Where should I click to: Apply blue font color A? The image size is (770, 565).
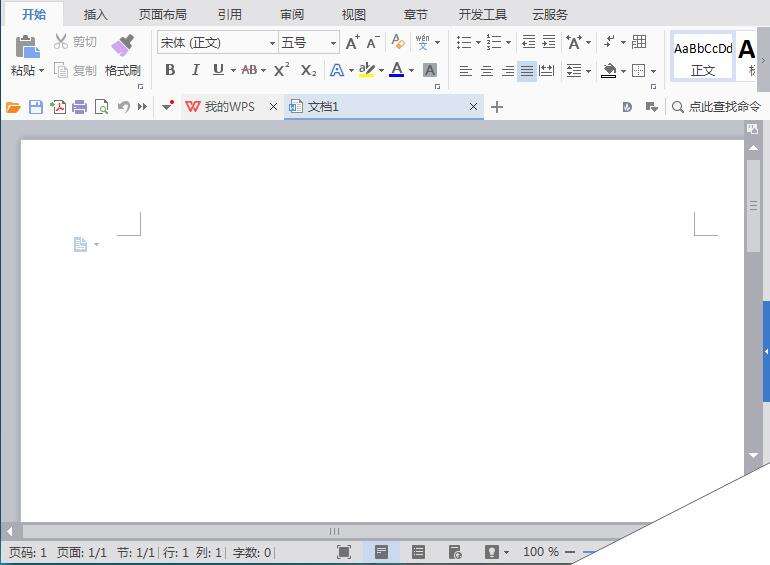tap(397, 70)
